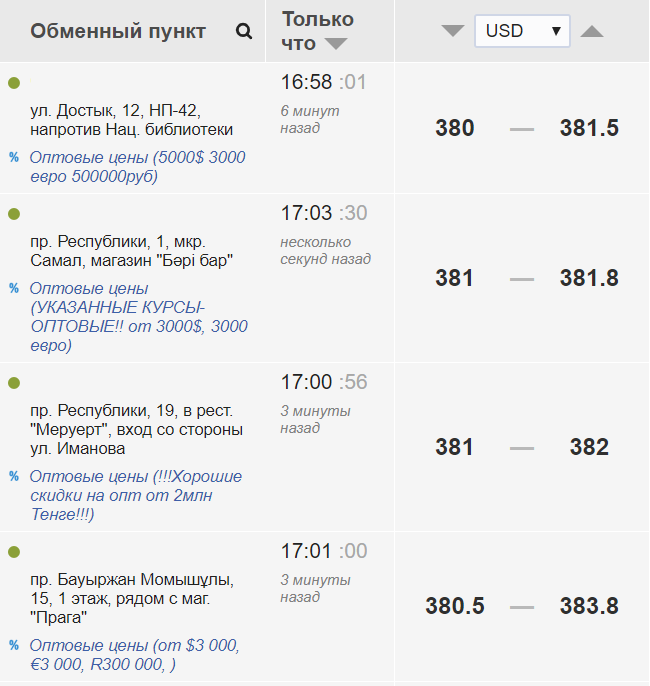Click the 383.8 sell rate

pyautogui.click(x=589, y=606)
